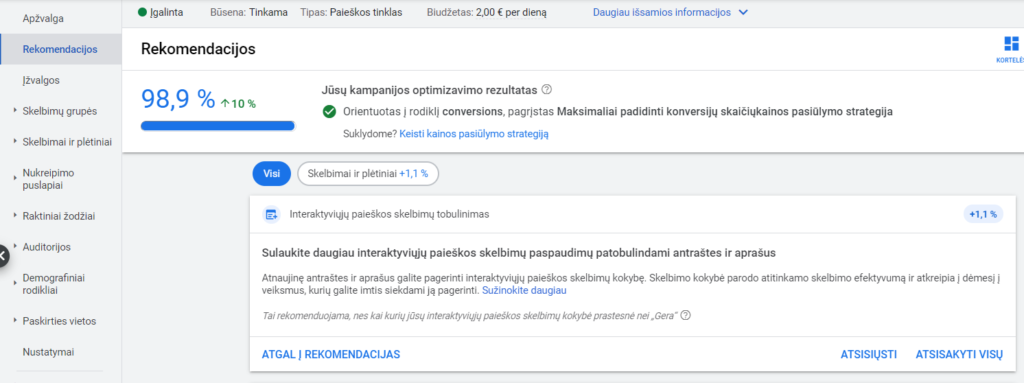The height and width of the screenshot is (383, 1024).
Task: Click the Tipas: Paieškos tinklas text
Action: tap(351, 12)
